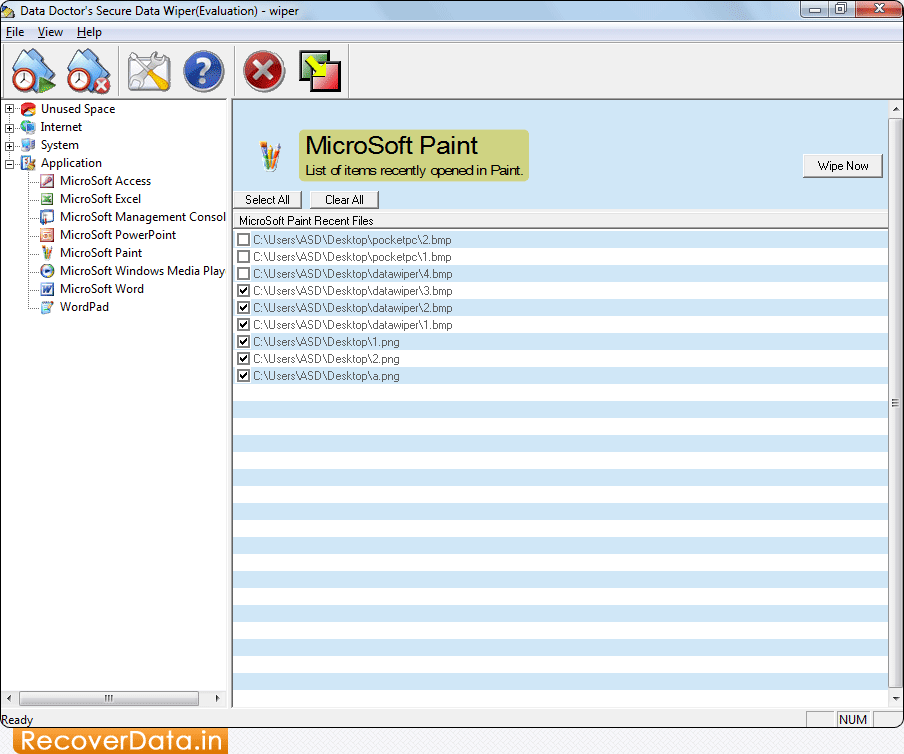
Task: Click the red circle X stop icon
Action: (263, 71)
